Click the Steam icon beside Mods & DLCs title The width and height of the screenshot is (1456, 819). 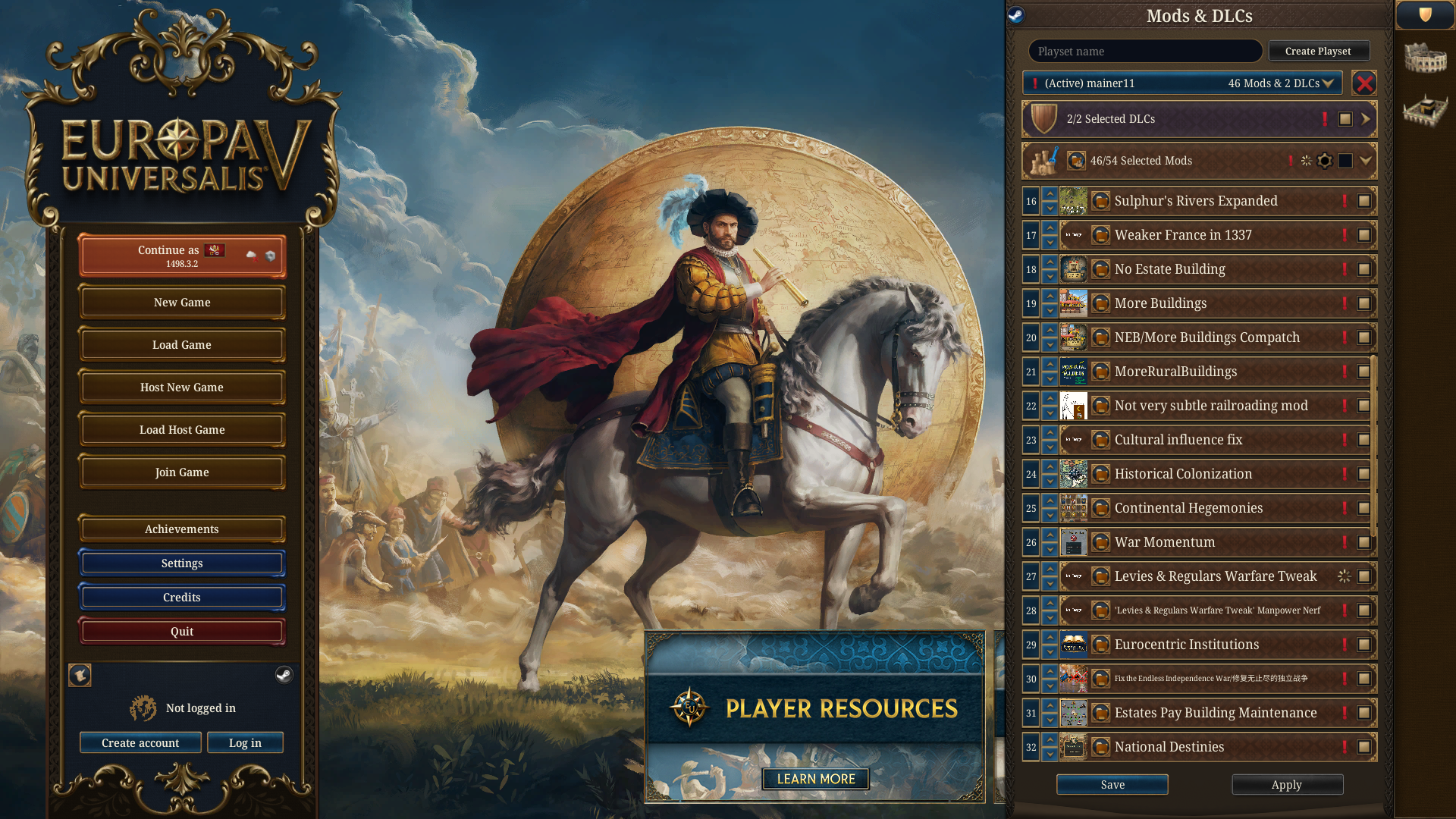tap(1016, 15)
